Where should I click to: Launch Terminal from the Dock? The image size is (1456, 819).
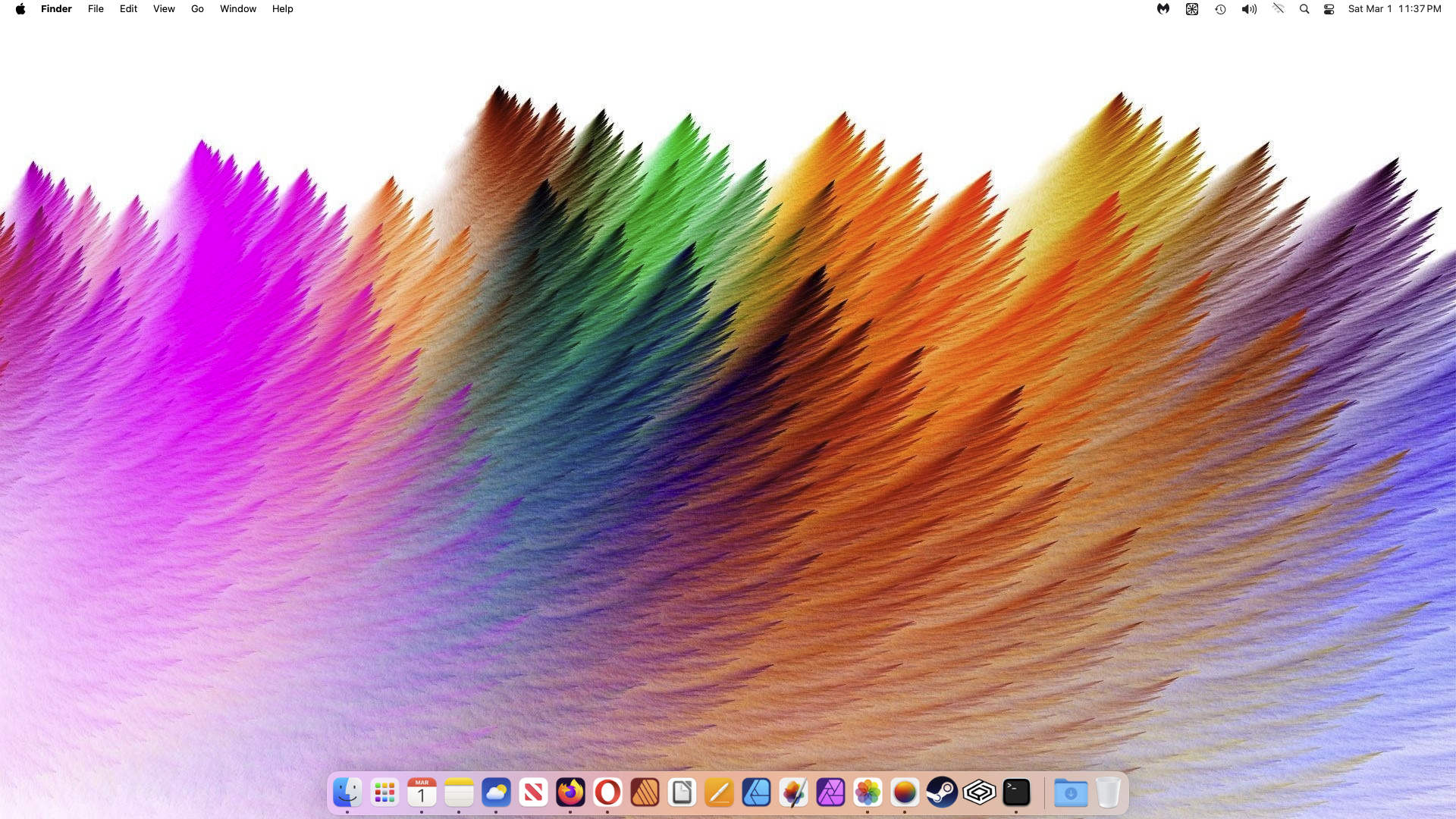click(x=1016, y=793)
